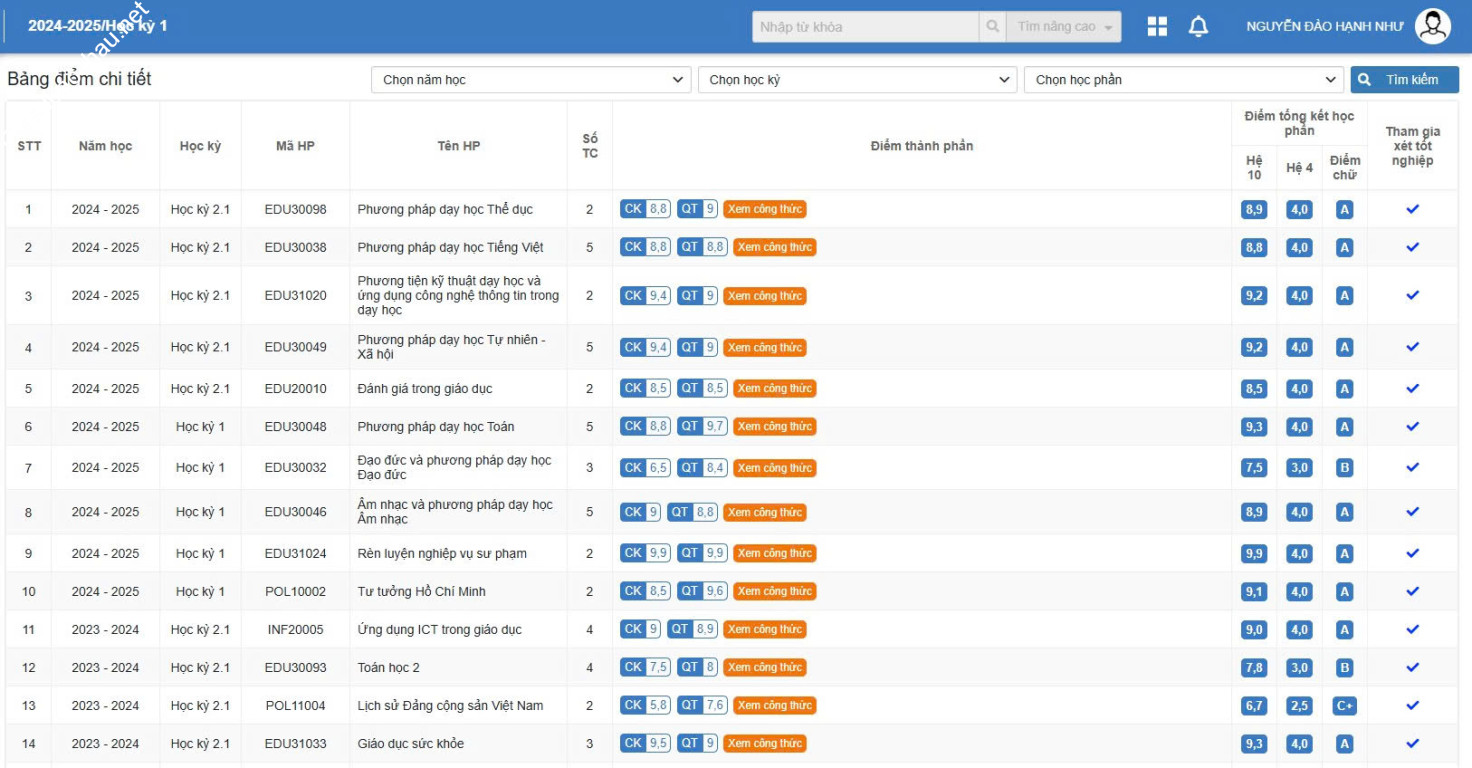Open the apps grid menu icon
This screenshot has height=768, width=1472.
click(x=1157, y=27)
